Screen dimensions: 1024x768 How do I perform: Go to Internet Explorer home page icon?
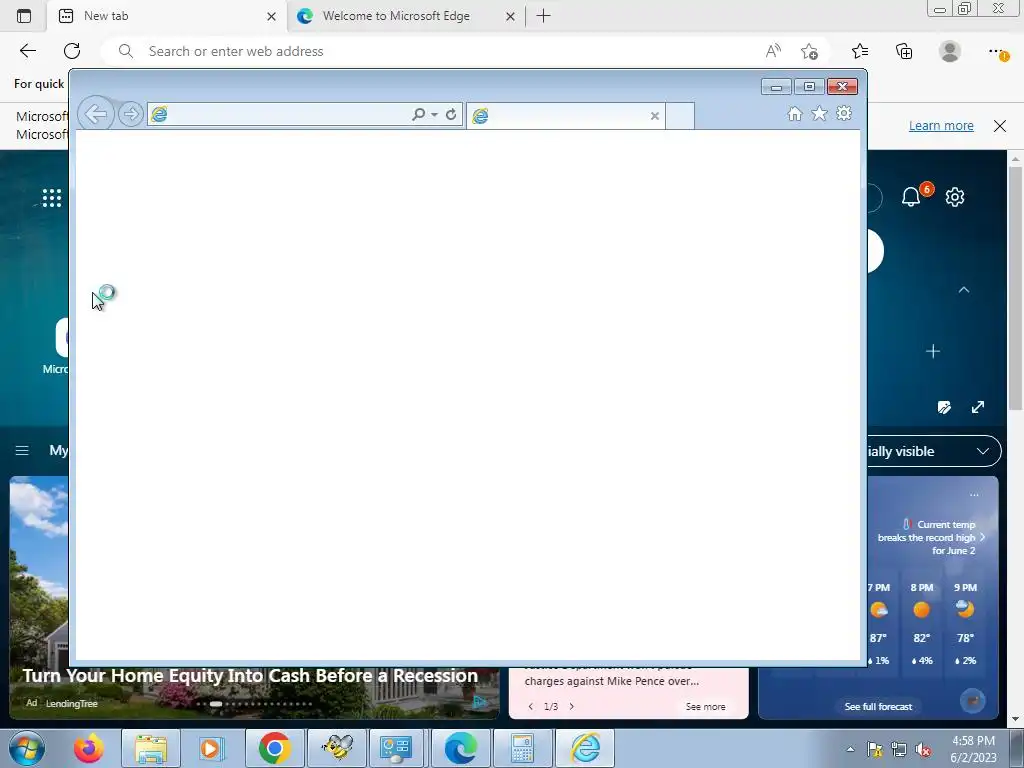(795, 114)
